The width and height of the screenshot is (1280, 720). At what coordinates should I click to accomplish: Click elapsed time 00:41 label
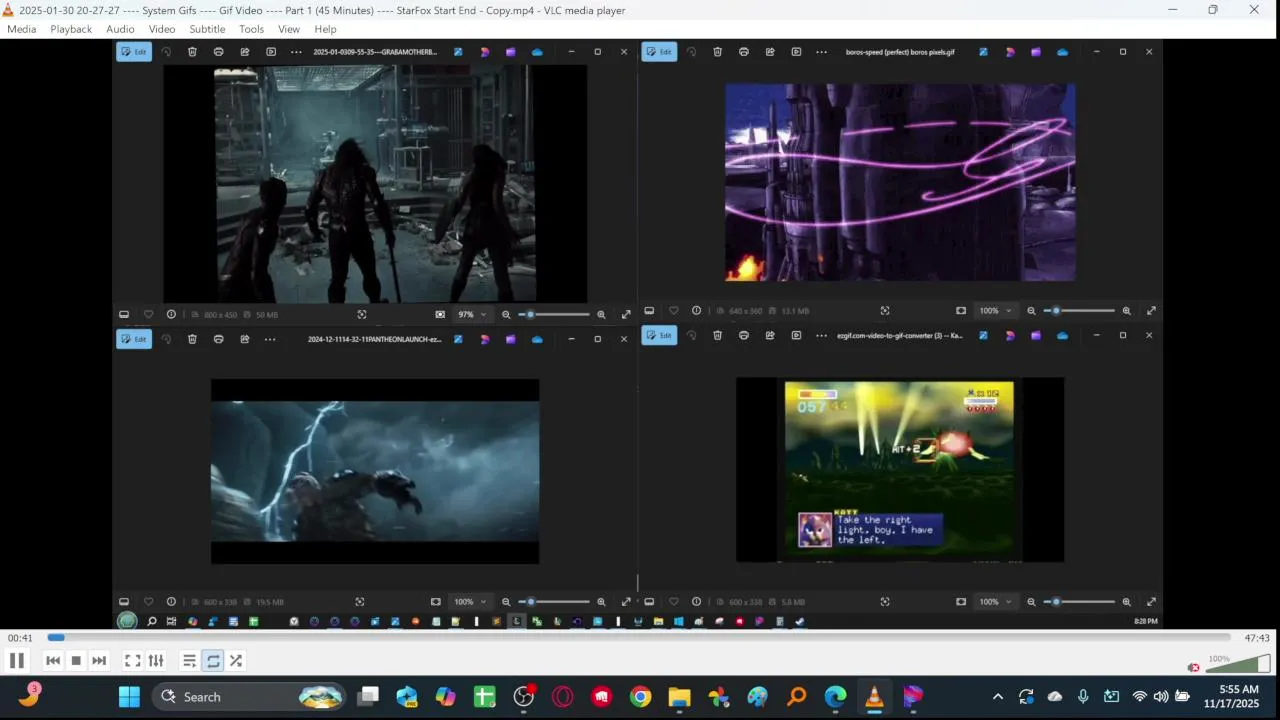(20, 638)
